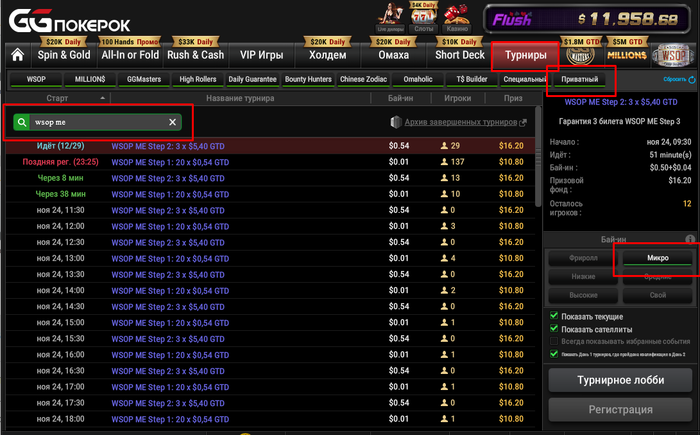Screen dimensions: 700x435
Task: Toggle the Bounty Hunters filter
Action: (308, 79)
